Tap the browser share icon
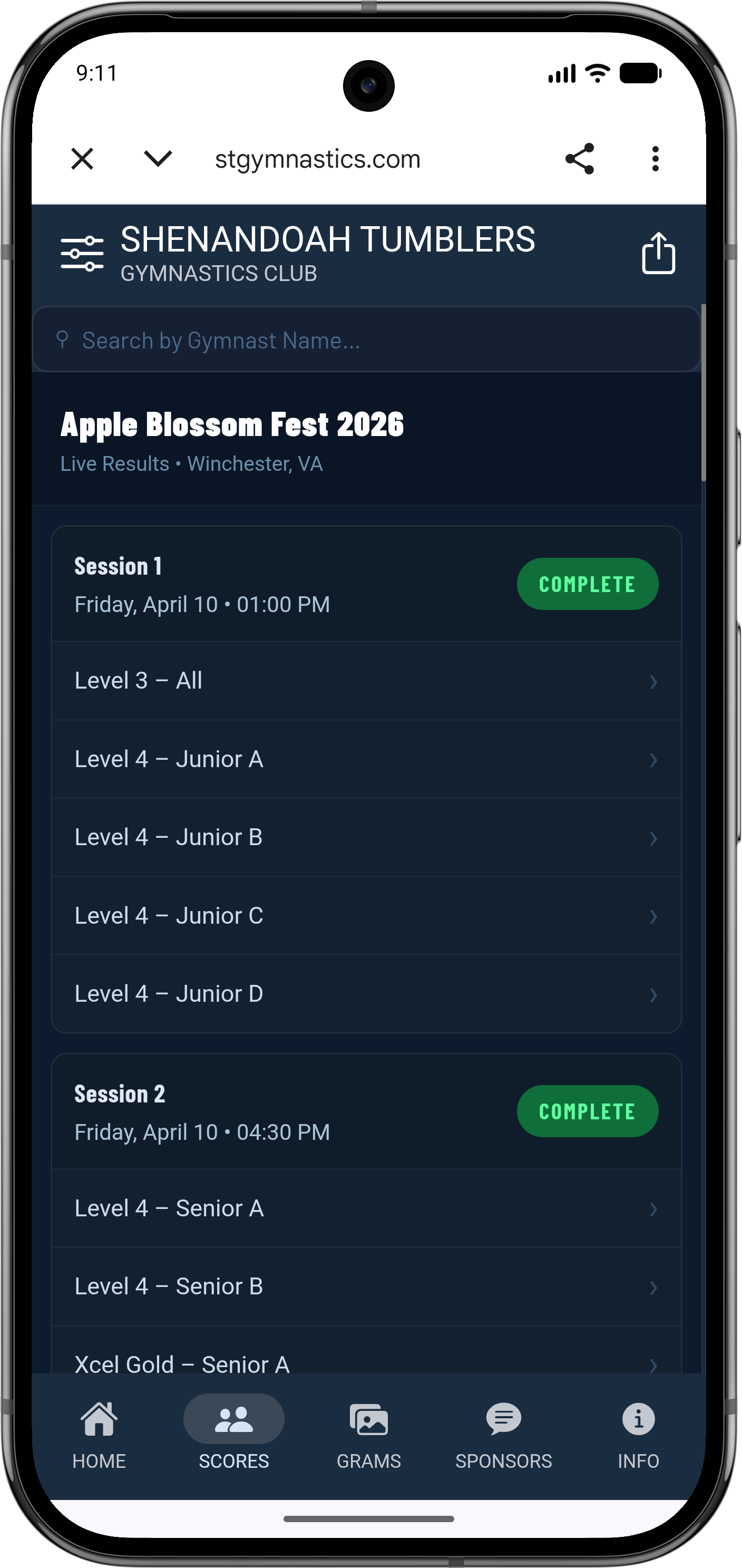The height and width of the screenshot is (1568, 742). click(579, 159)
